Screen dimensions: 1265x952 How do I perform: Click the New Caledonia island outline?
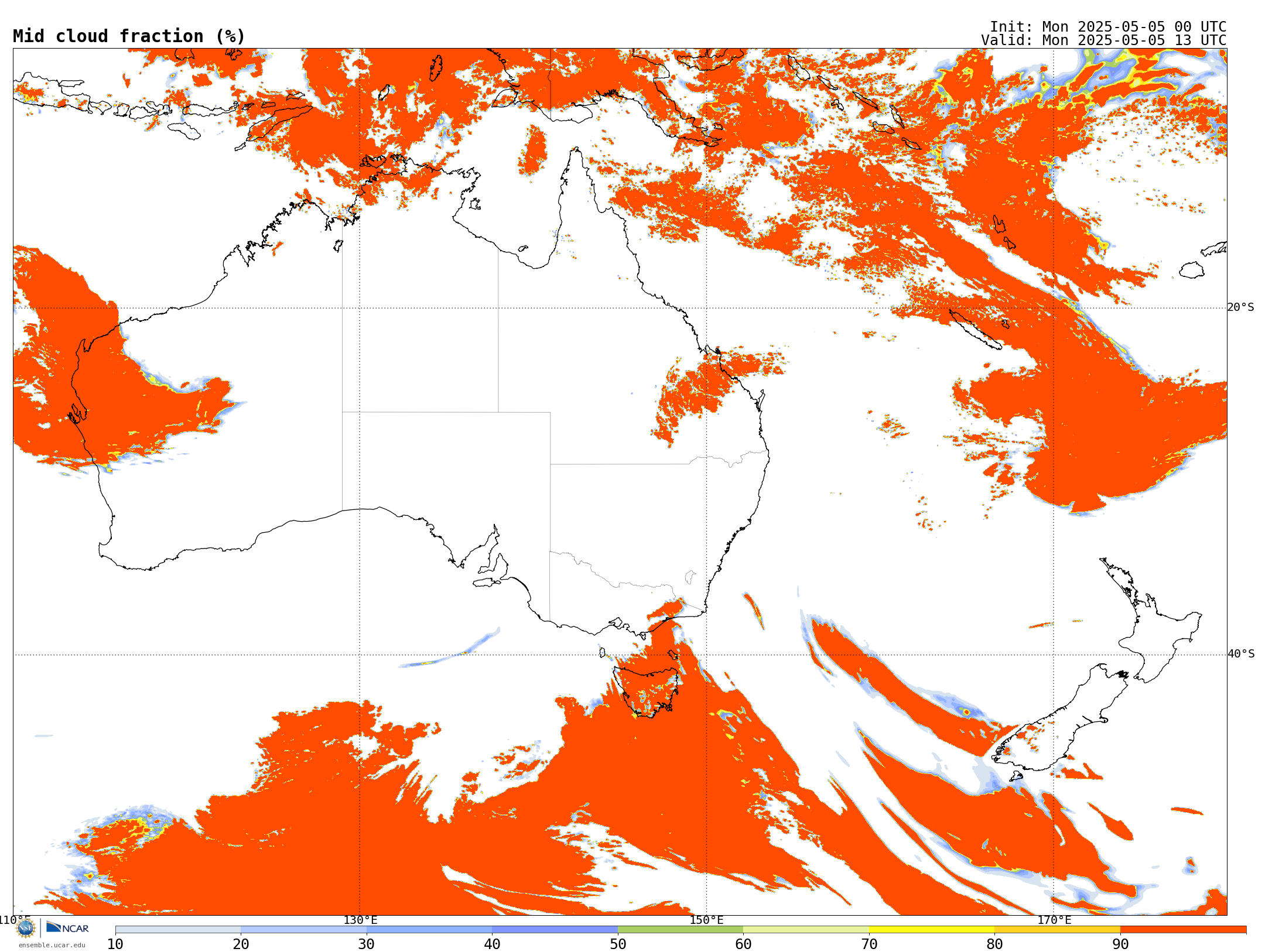[x=975, y=329]
